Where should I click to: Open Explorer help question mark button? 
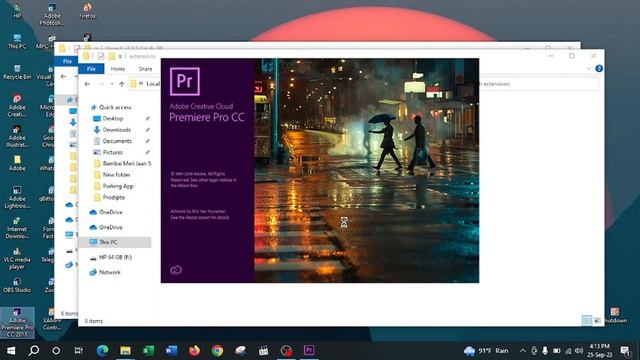point(599,69)
